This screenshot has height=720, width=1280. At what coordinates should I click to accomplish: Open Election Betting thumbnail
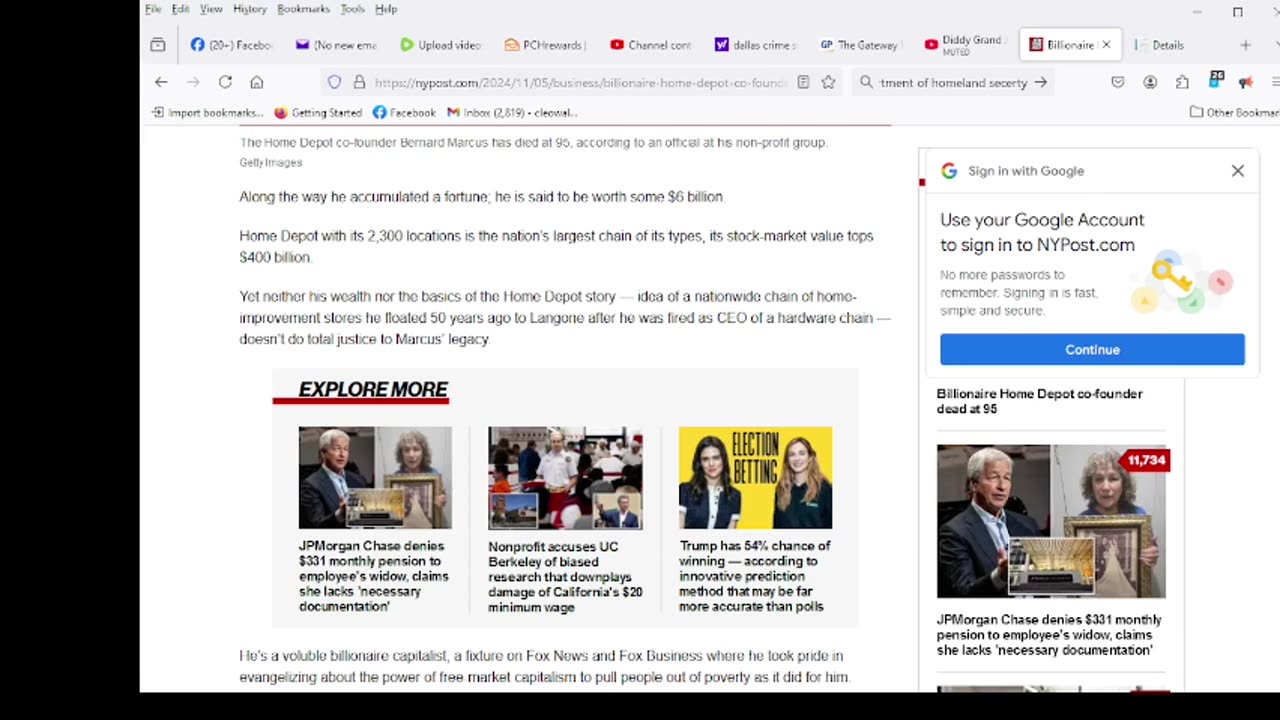pos(755,478)
